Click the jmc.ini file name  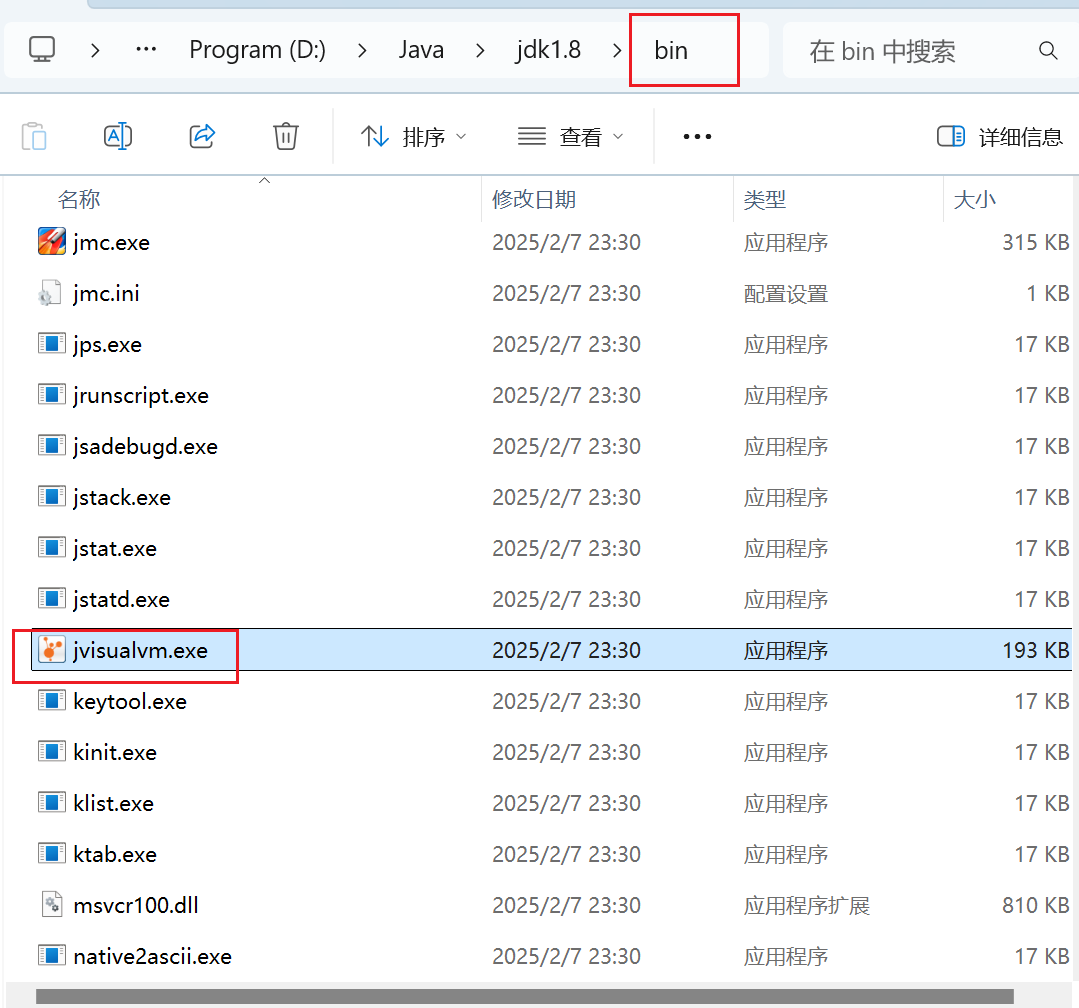107,294
